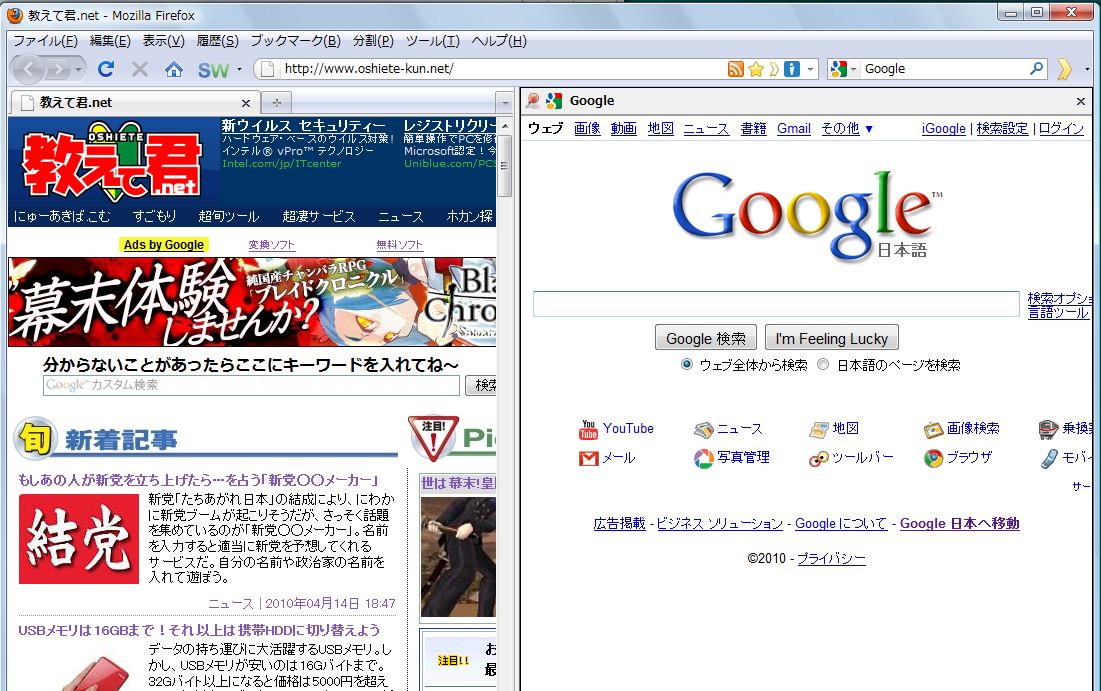Click the page identity icon in address bar
The height and width of the screenshot is (691, 1101).
click(267, 69)
